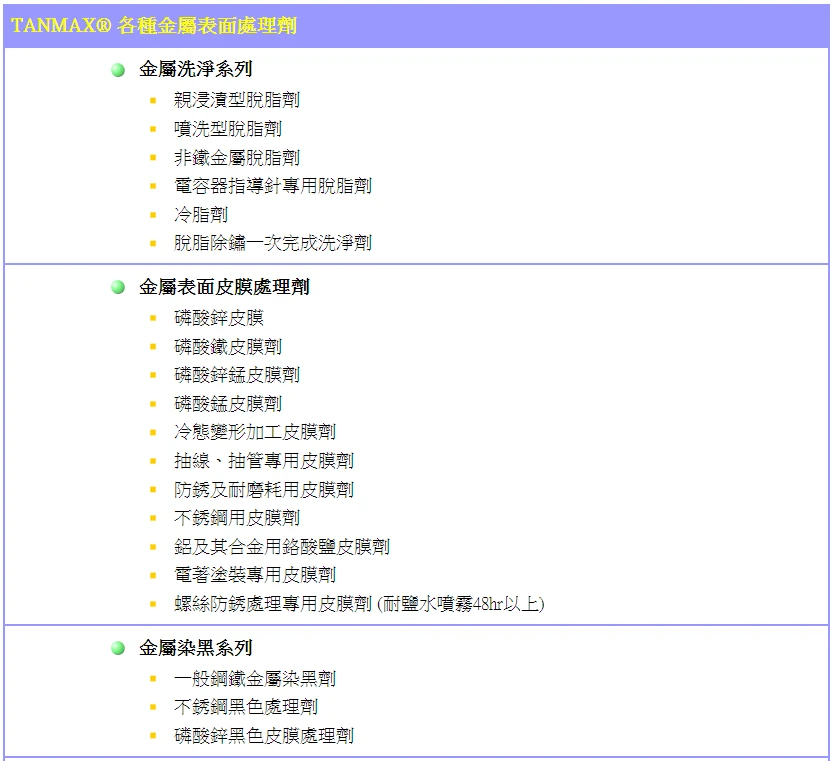Open 不銹鋼黑色處理劑 under 金屬染黑系列
The width and height of the screenshot is (833, 761).
(x=245, y=707)
